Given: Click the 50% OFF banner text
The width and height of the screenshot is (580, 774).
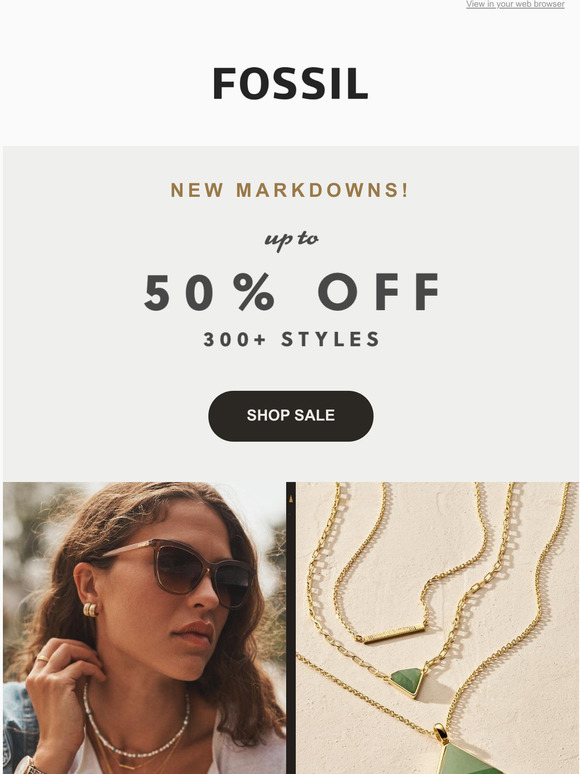Looking at the screenshot, I should 291,292.
